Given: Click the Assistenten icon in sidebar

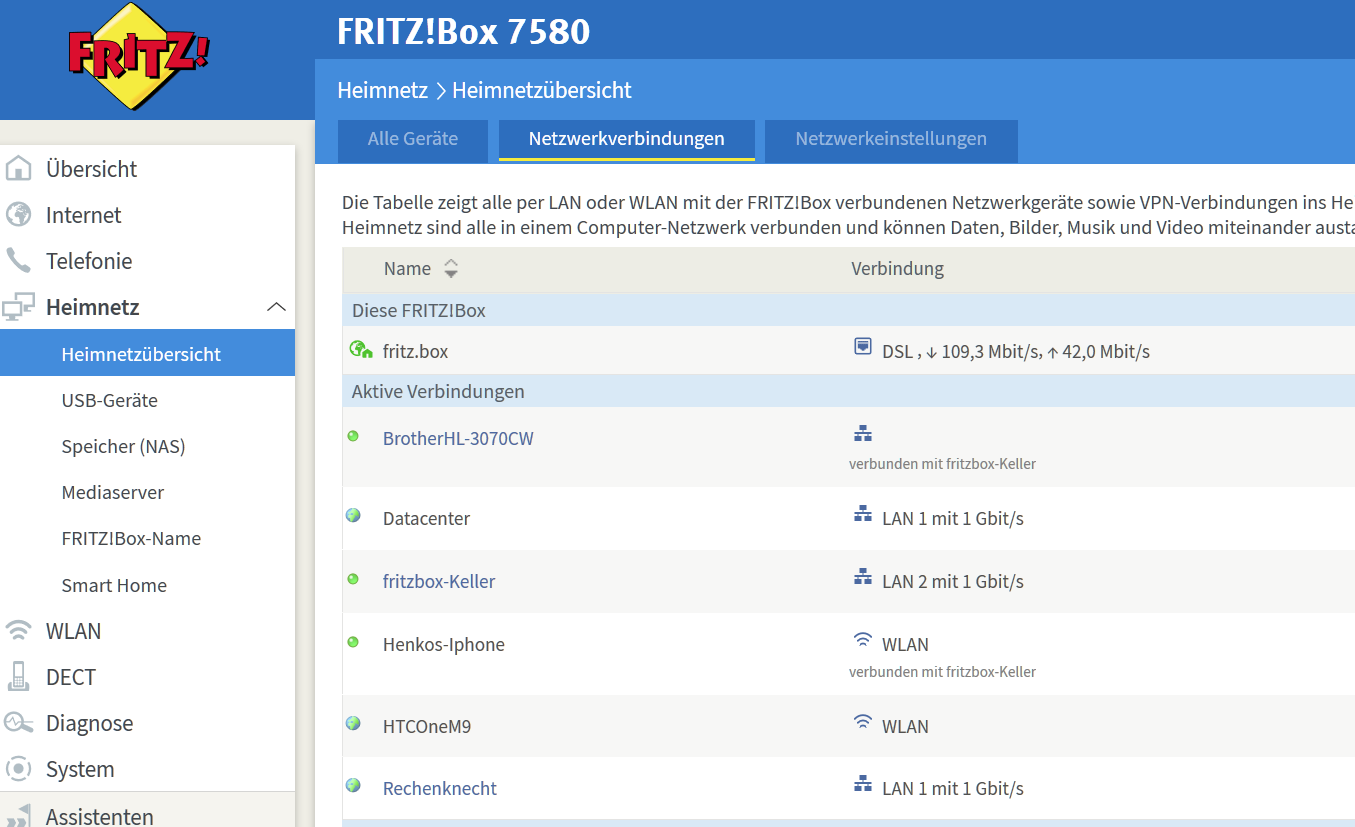Looking at the screenshot, I should pos(19,815).
